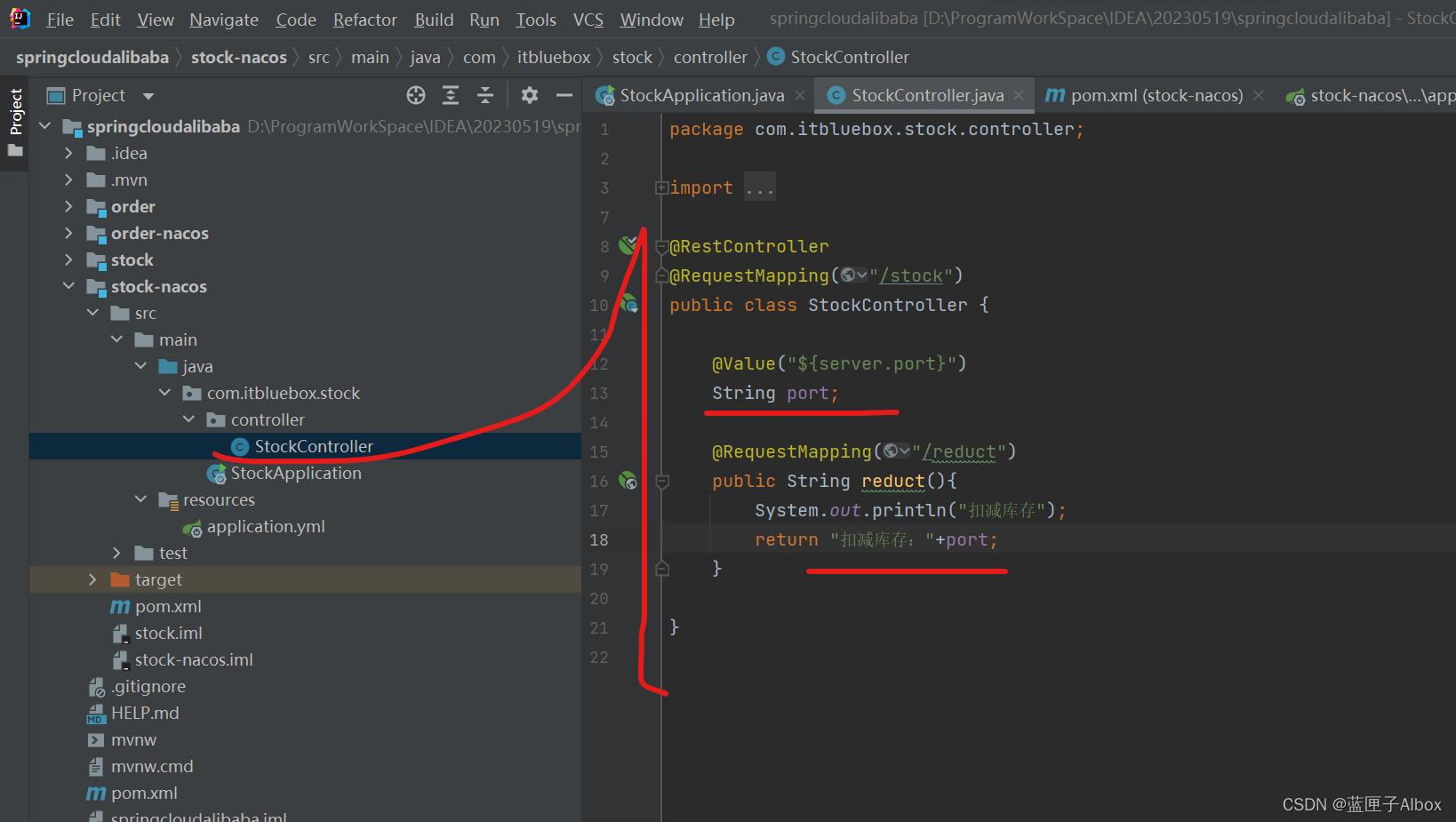Open the Build menu
1456x822 pixels.
point(434,20)
